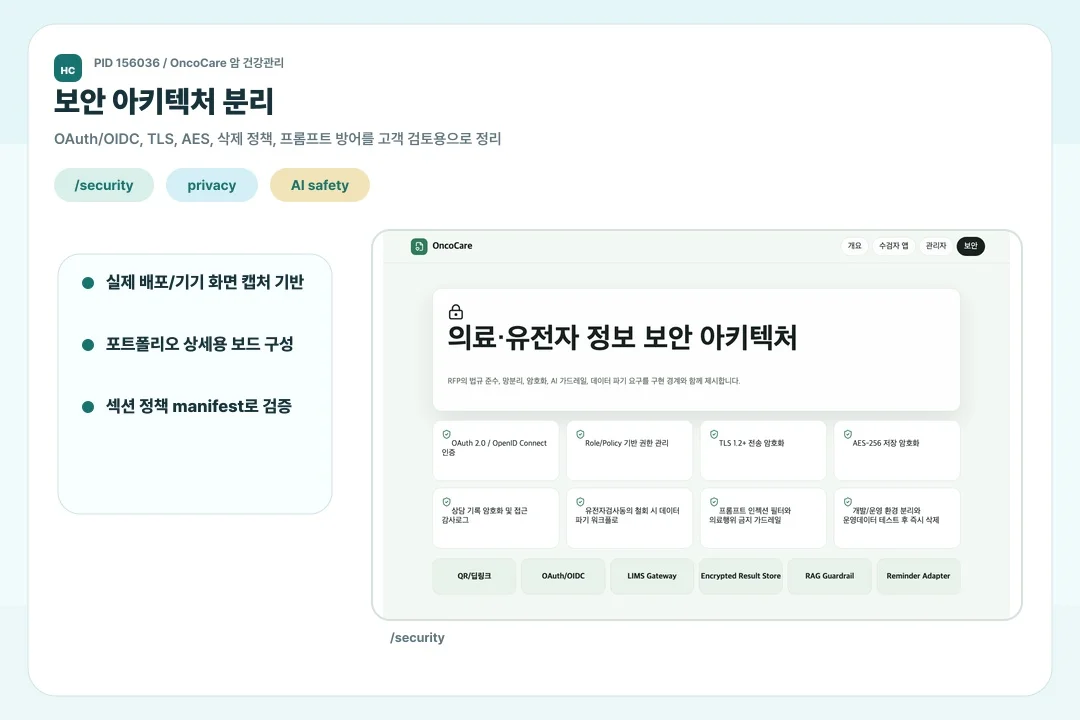Screen dimensions: 1080x720
Task: Click shield icon on TLS 1.2+ card
Action: tap(714, 434)
